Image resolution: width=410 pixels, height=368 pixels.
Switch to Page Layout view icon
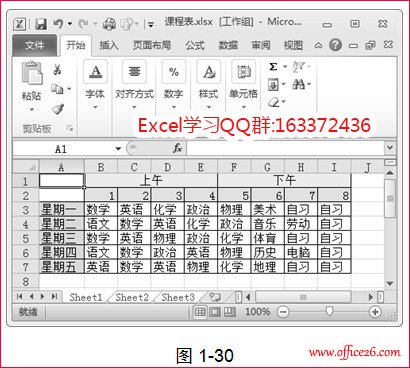pyautogui.click(x=215, y=312)
